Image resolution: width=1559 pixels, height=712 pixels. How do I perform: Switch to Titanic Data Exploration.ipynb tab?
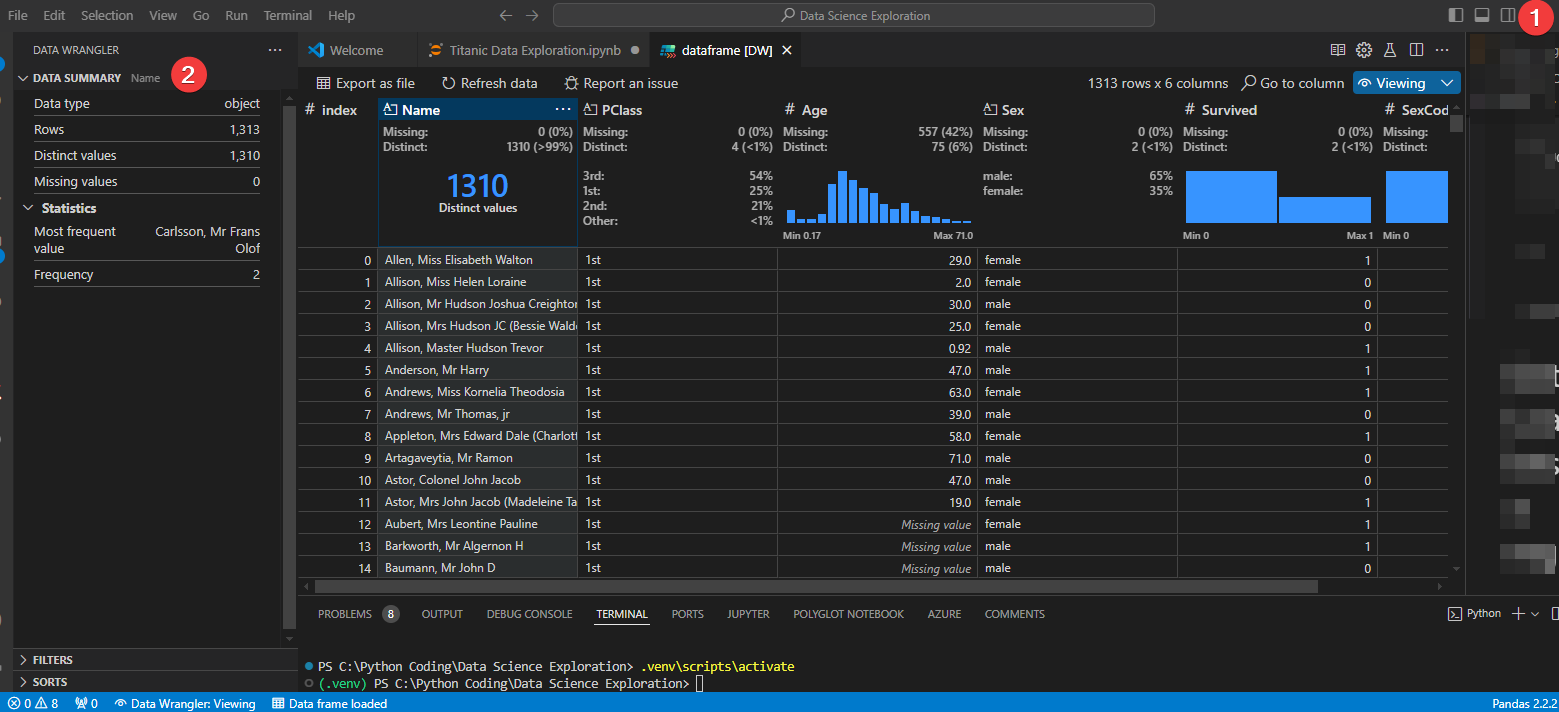(x=534, y=50)
